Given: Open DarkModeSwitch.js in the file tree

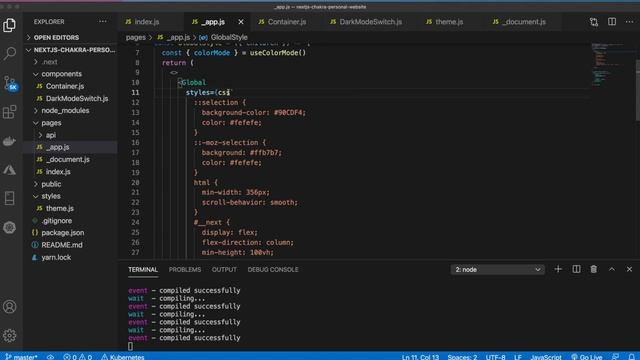Looking at the screenshot, I should (70, 98).
